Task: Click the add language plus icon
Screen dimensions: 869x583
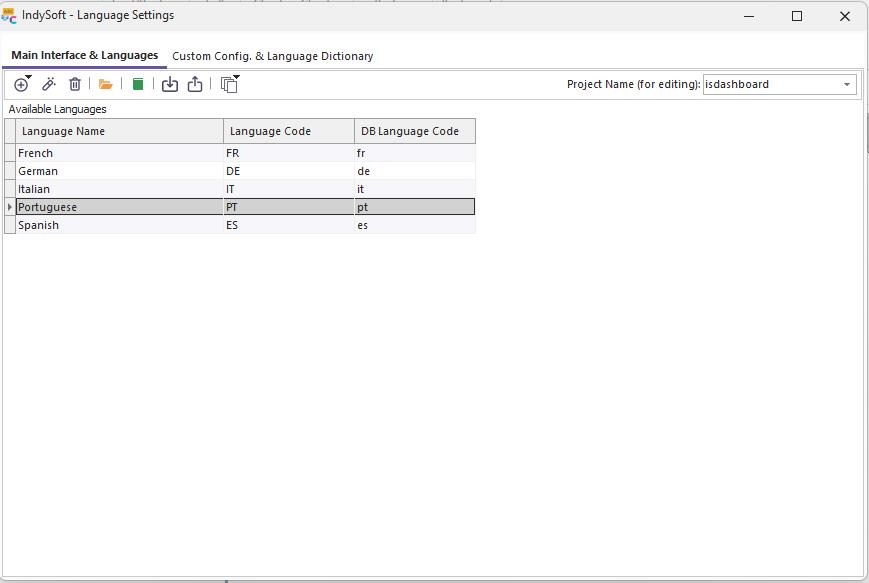Action: [x=21, y=85]
